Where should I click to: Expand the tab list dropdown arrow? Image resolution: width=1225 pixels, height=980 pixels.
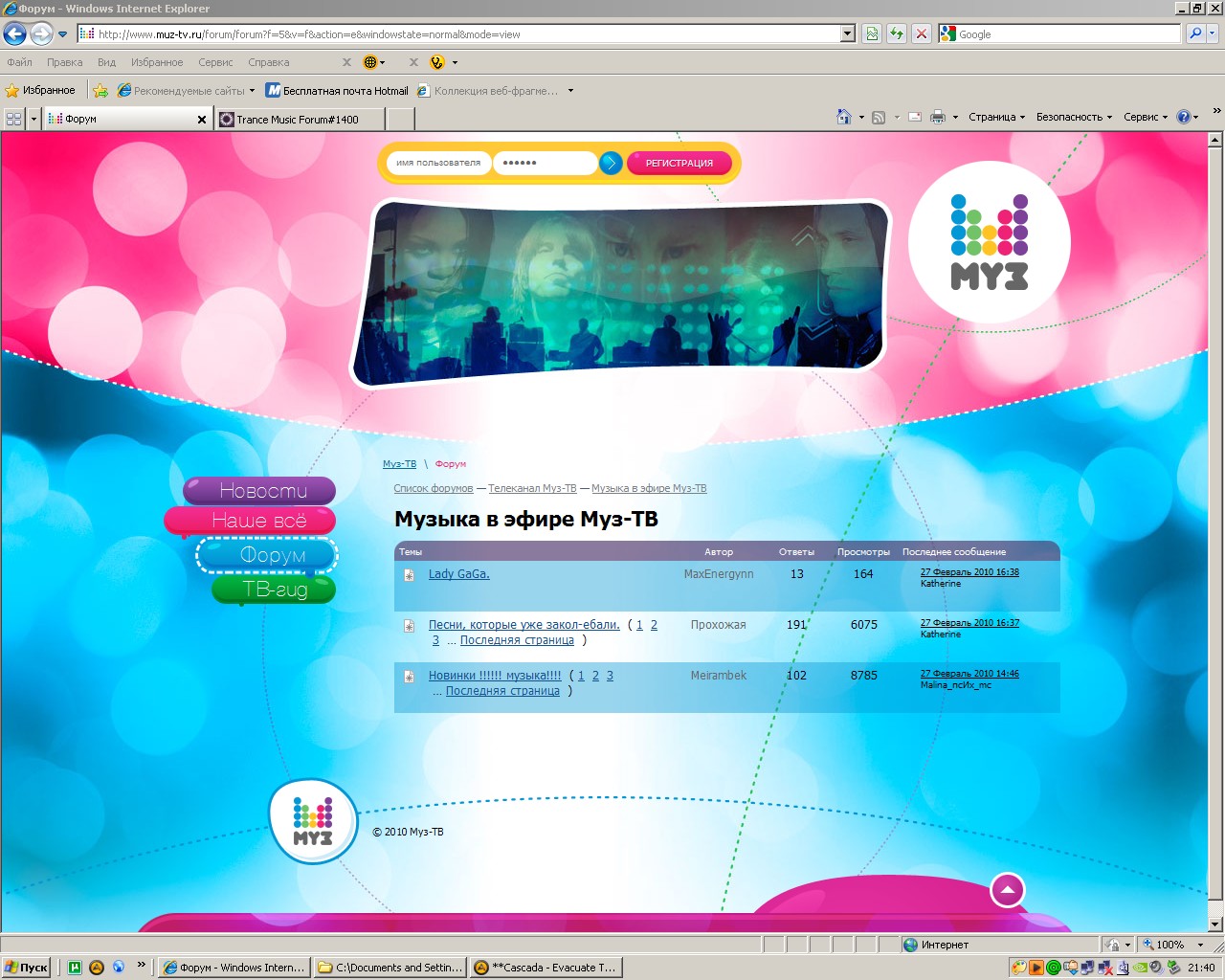pyautogui.click(x=33, y=119)
